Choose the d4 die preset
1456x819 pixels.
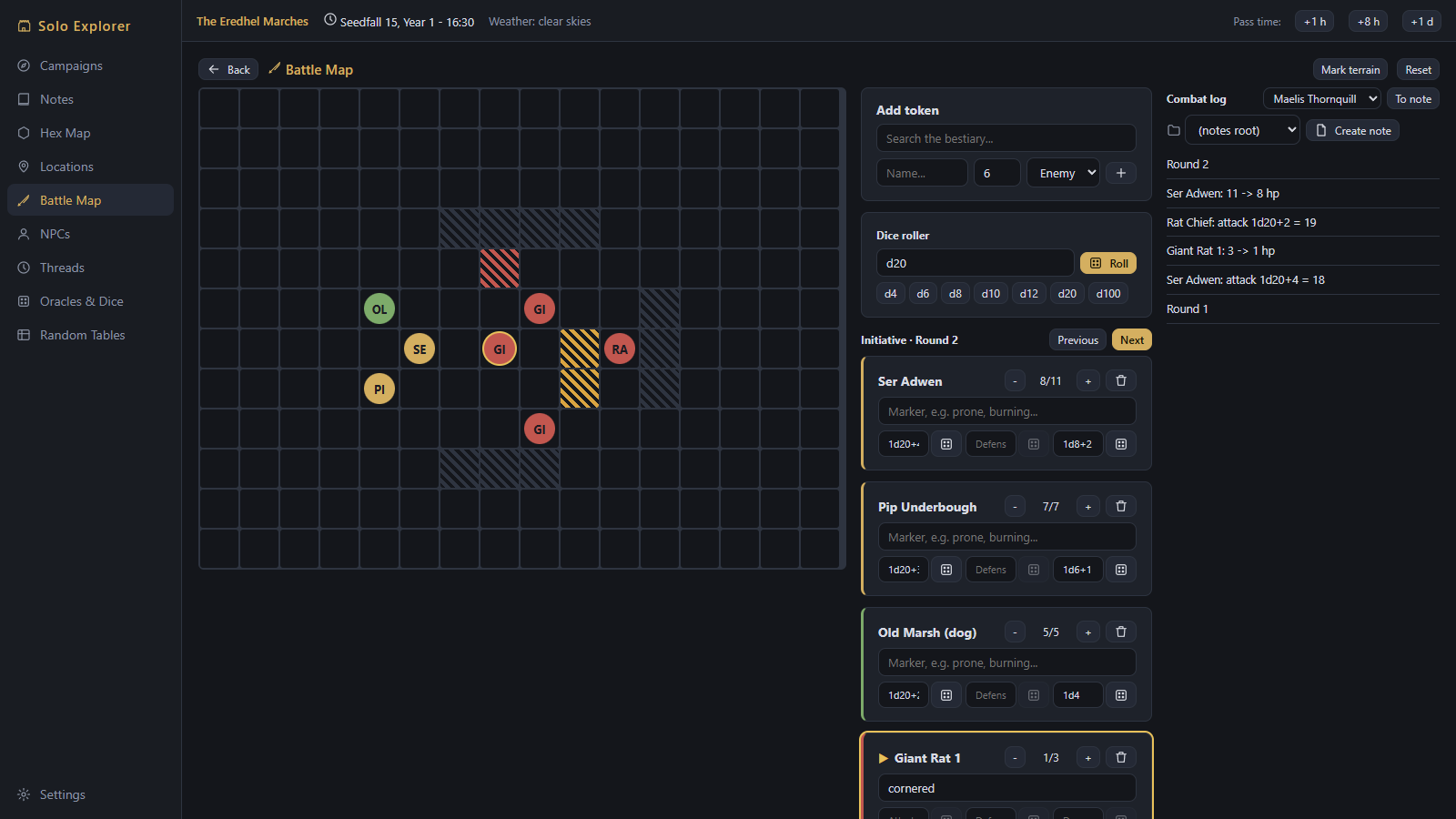coord(890,294)
